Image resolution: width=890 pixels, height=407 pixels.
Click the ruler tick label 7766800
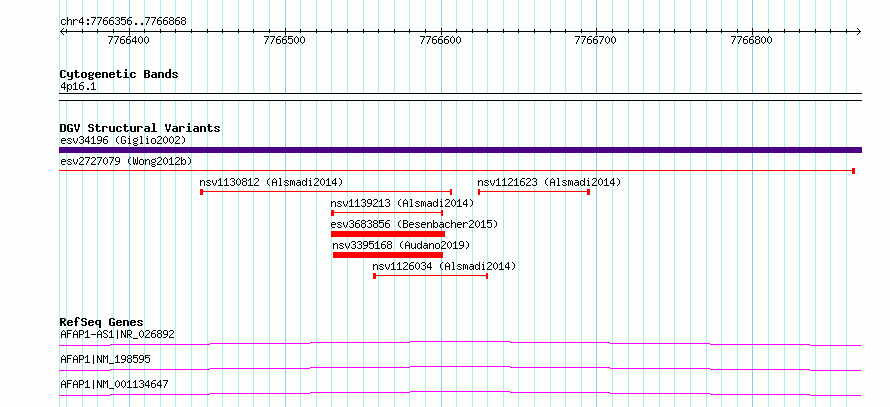752,40
